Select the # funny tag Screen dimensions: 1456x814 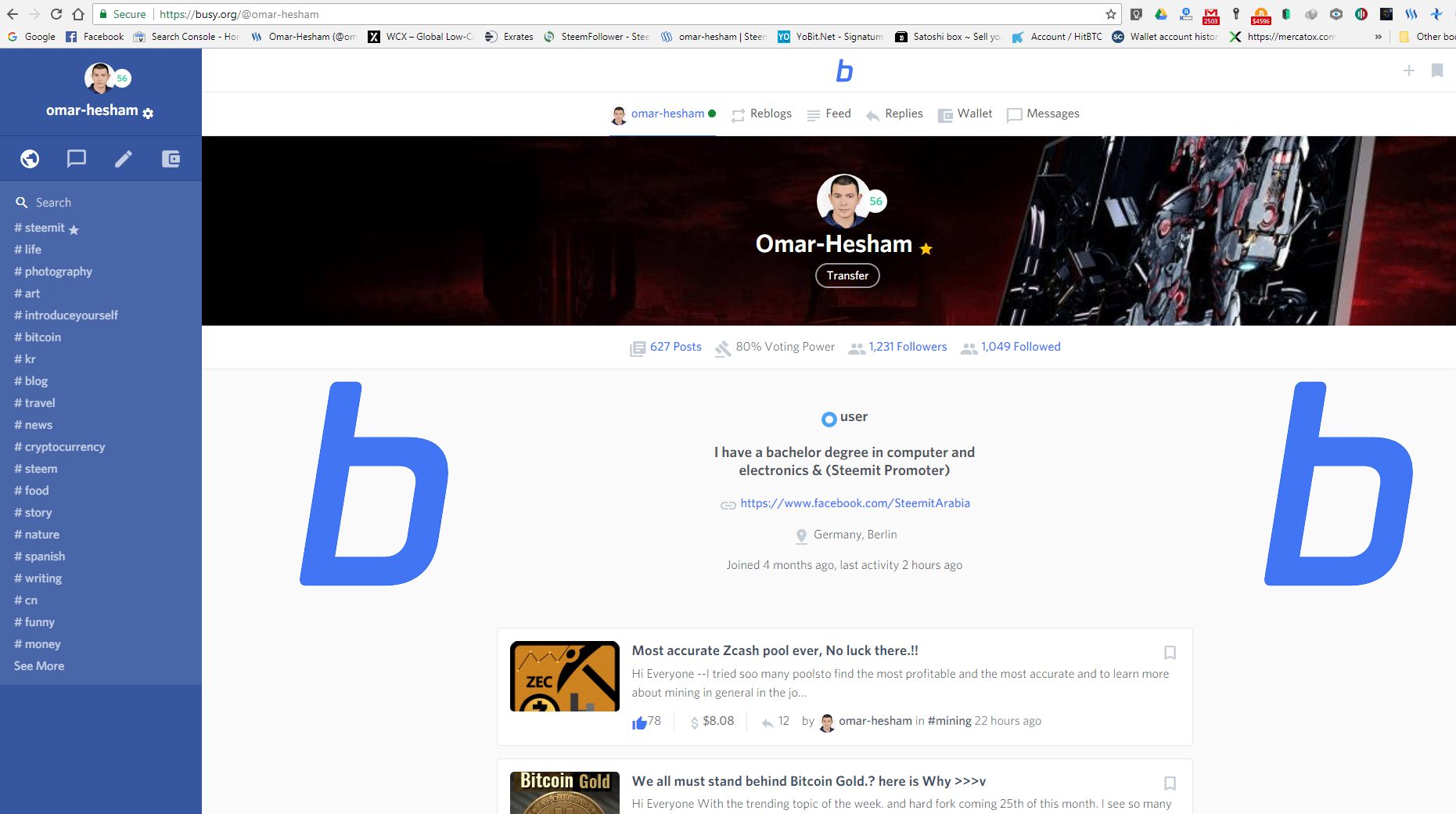pyautogui.click(x=34, y=622)
